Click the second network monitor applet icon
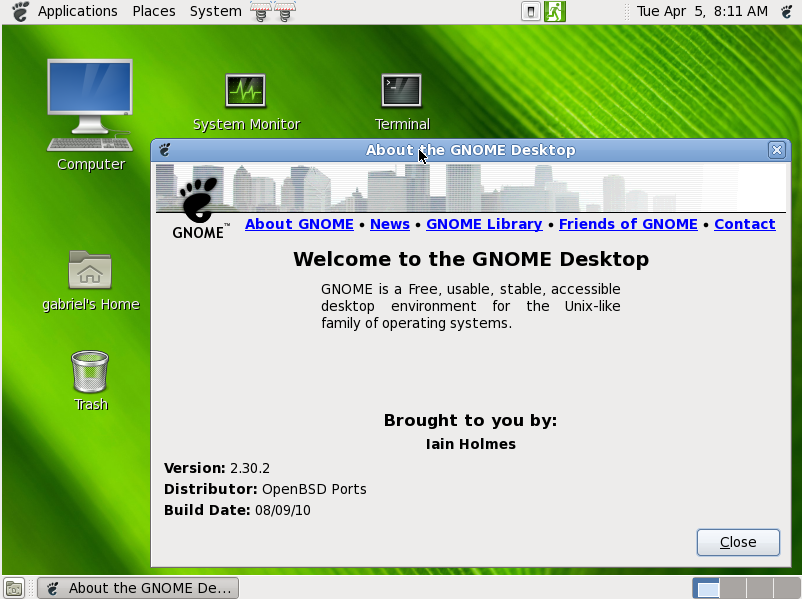This screenshot has height=599, width=802. click(285, 11)
